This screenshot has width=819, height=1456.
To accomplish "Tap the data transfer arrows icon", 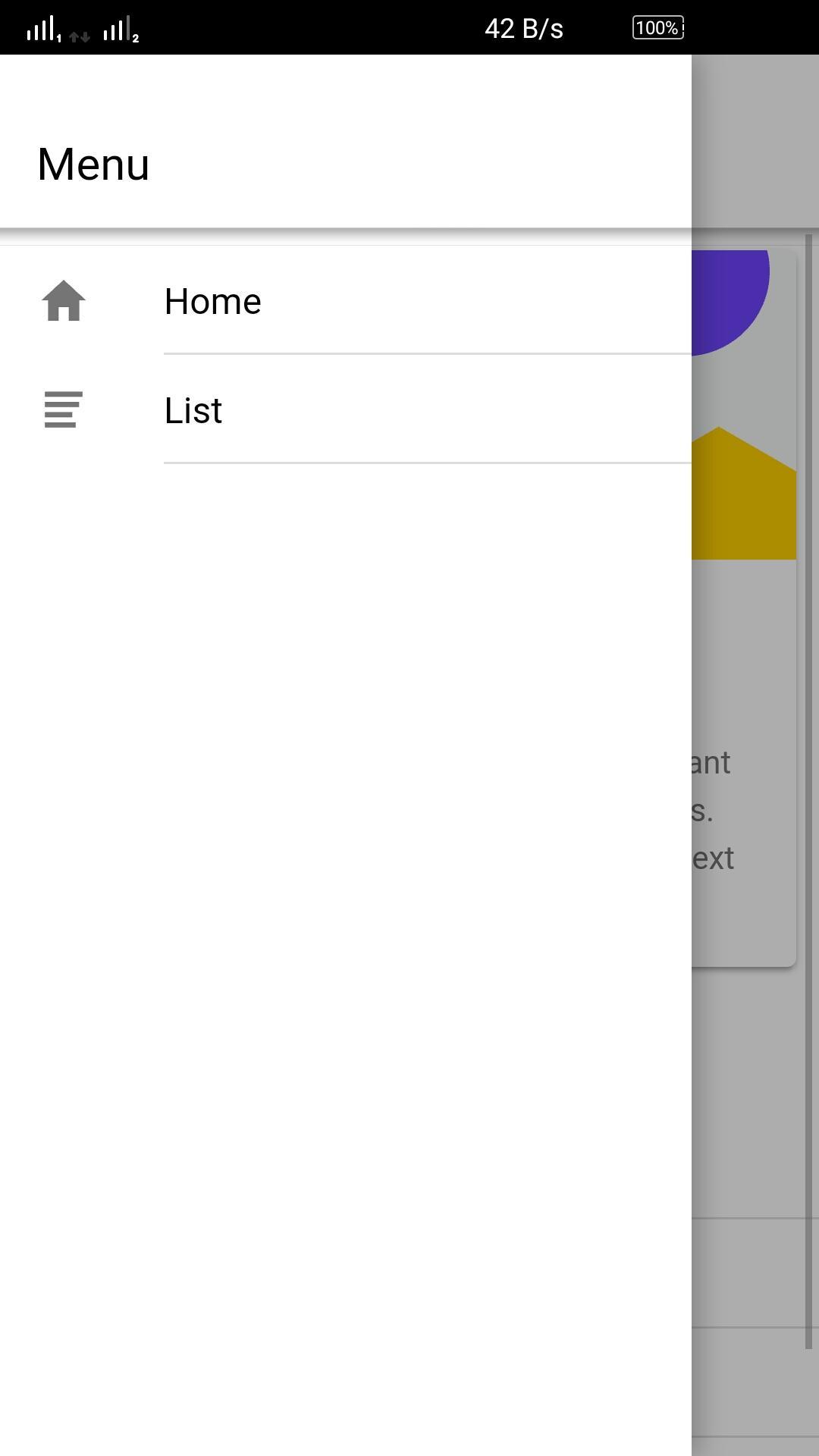I will click(x=80, y=36).
